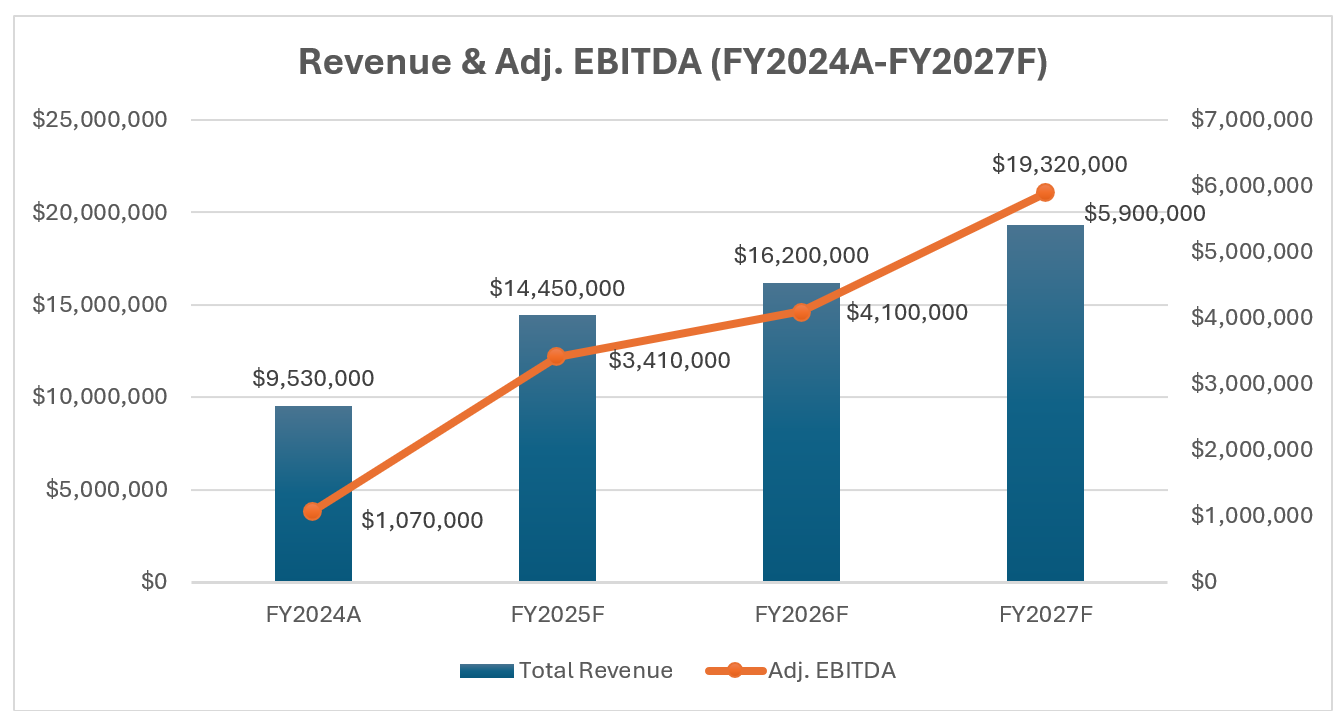Screen dimensions: 1338x712
Task: Click the $19,320,000 data label
Action: pyautogui.click(x=1059, y=164)
